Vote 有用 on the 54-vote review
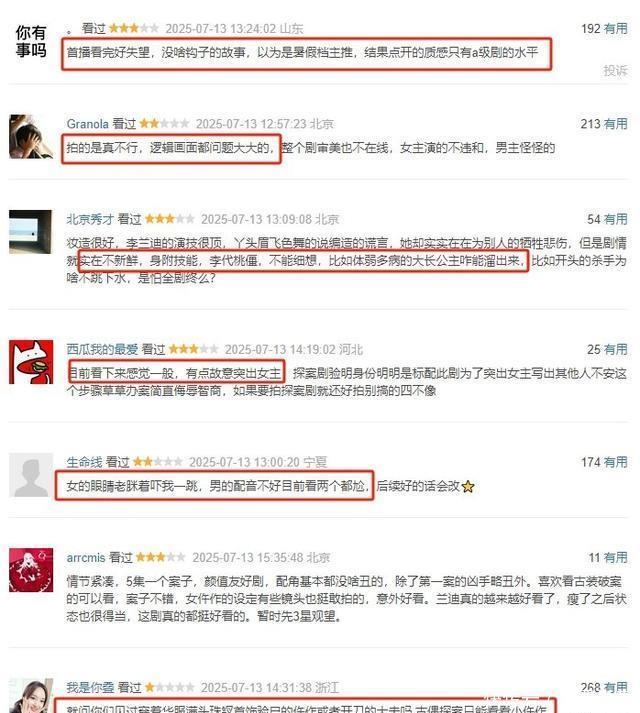Screen dimensions: 640x713 point(616,219)
